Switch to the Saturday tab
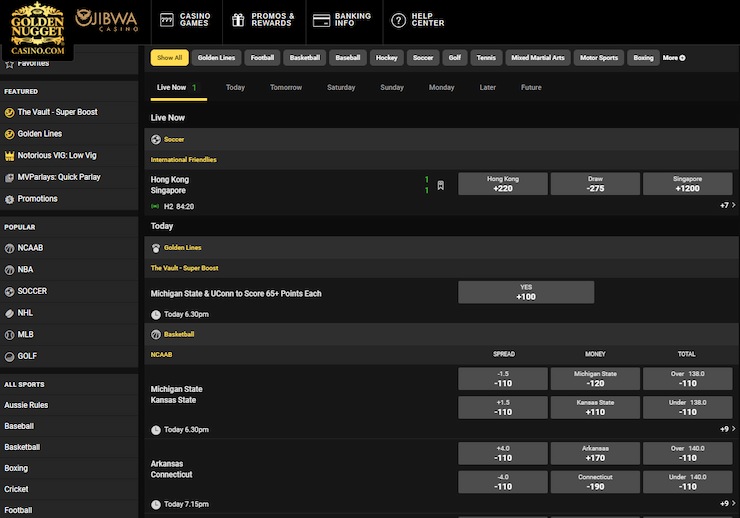 point(341,88)
